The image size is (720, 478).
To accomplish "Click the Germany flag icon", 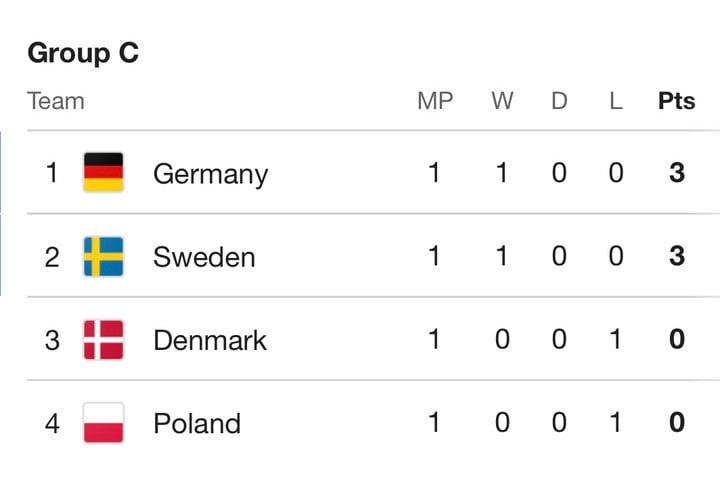I will pos(103,172).
